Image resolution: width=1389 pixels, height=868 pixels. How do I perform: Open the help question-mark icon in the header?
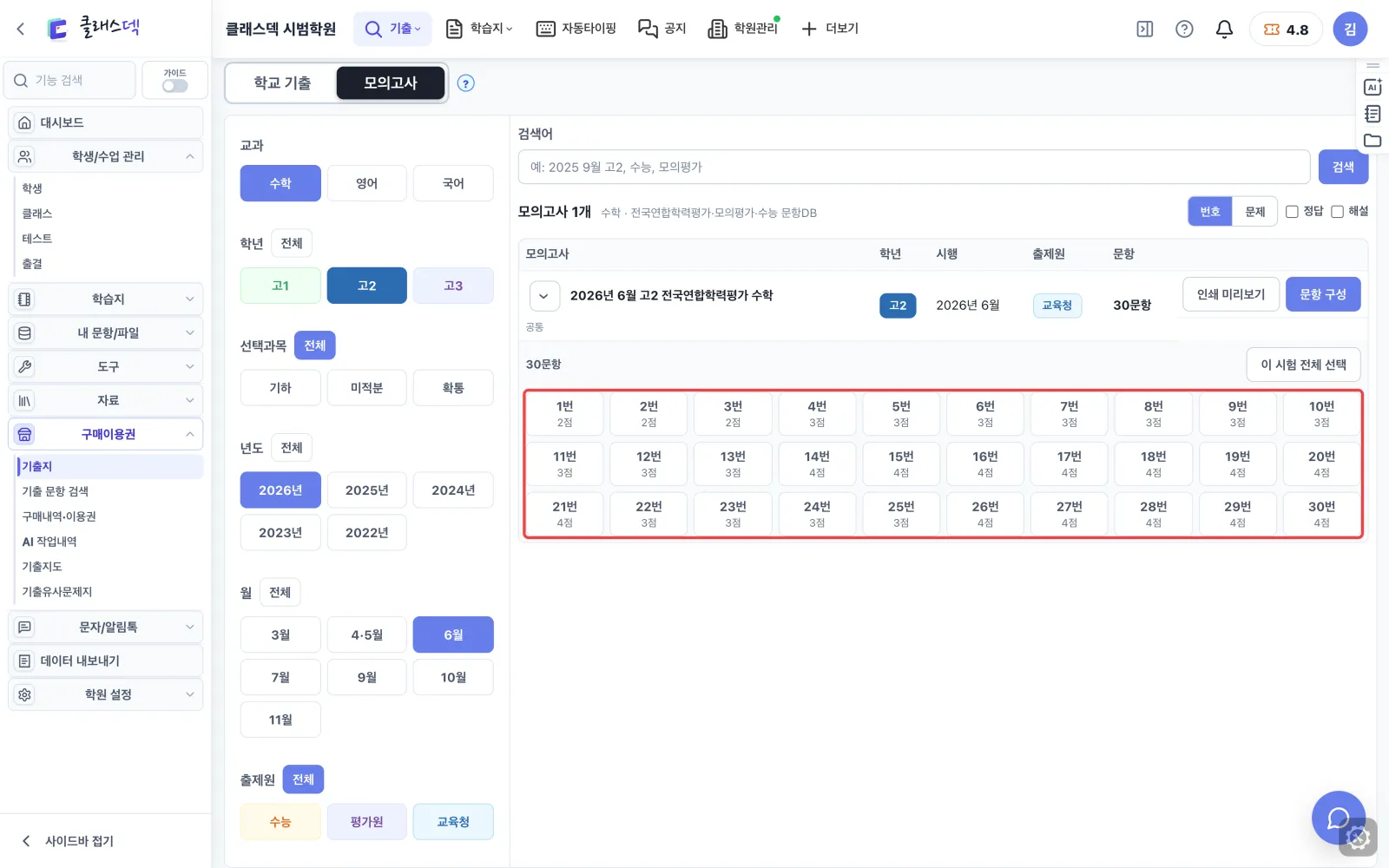[x=1184, y=30]
